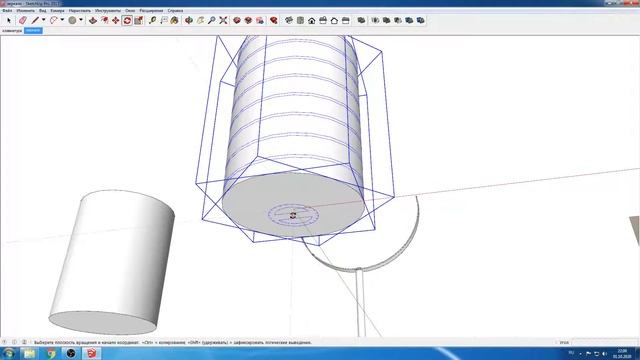Activate the Line pencil tool
640x360 pixels.
(35, 20)
